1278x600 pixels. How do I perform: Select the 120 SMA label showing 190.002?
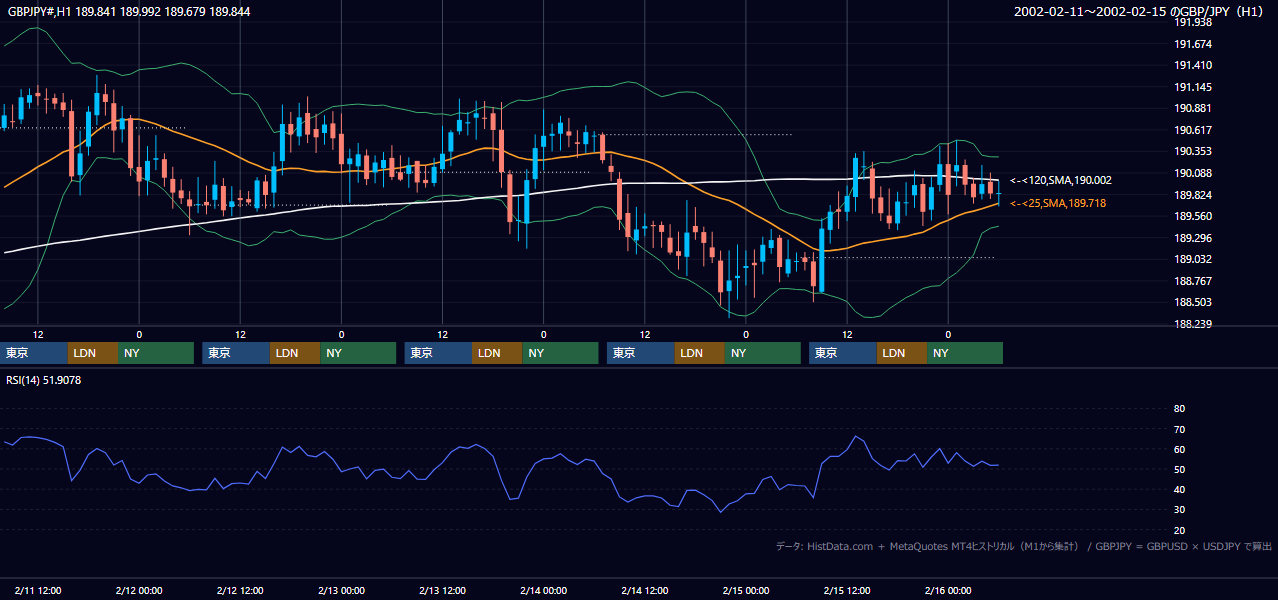click(1061, 180)
